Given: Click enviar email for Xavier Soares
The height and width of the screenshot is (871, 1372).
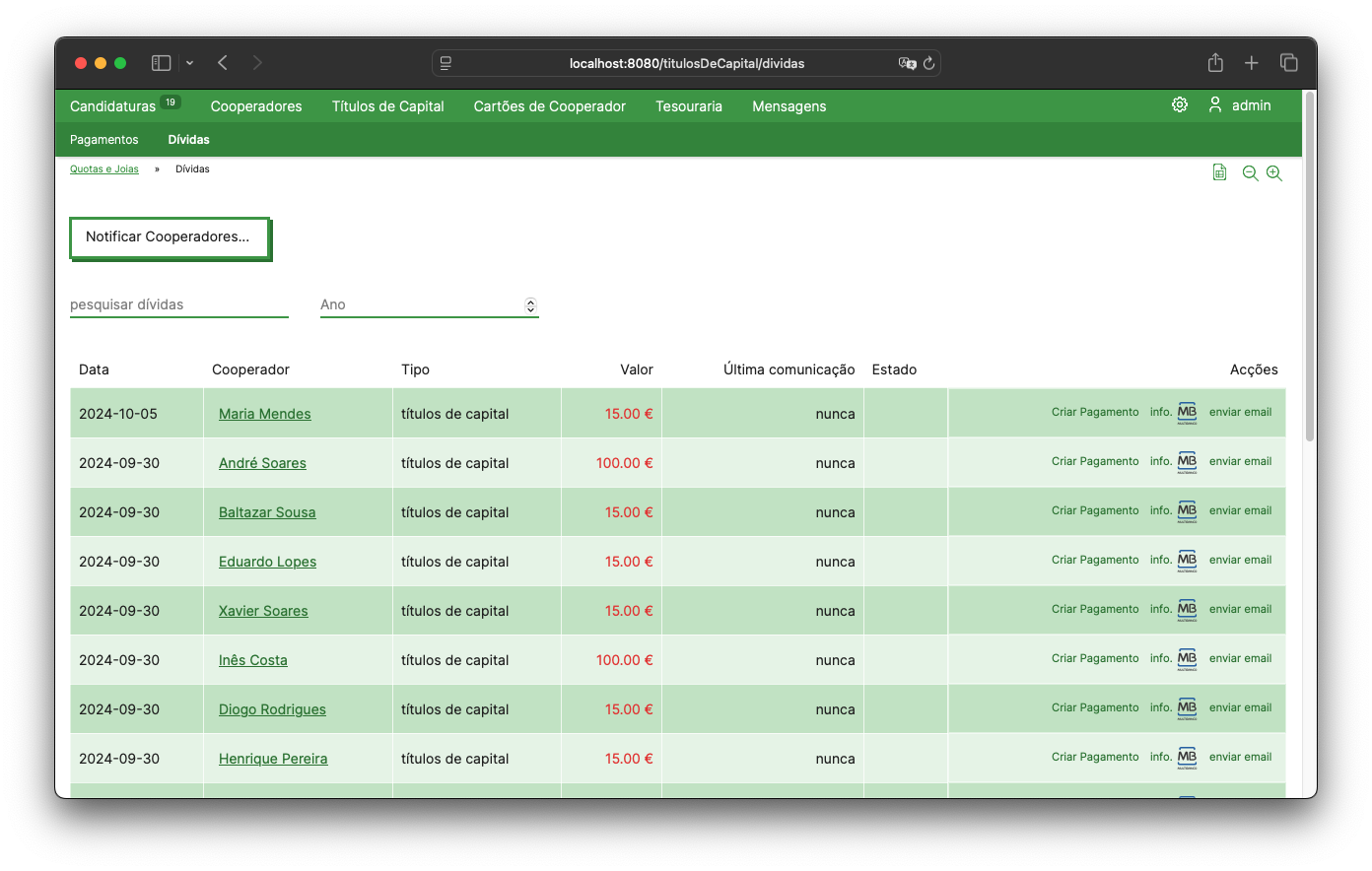Looking at the screenshot, I should point(1240,609).
